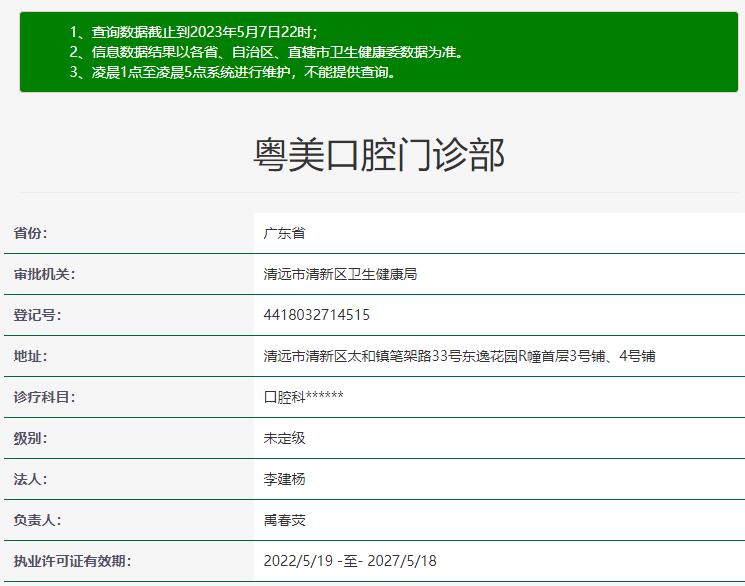745x586 pixels.
Task: Click the value 未定级
Action: tap(285, 438)
